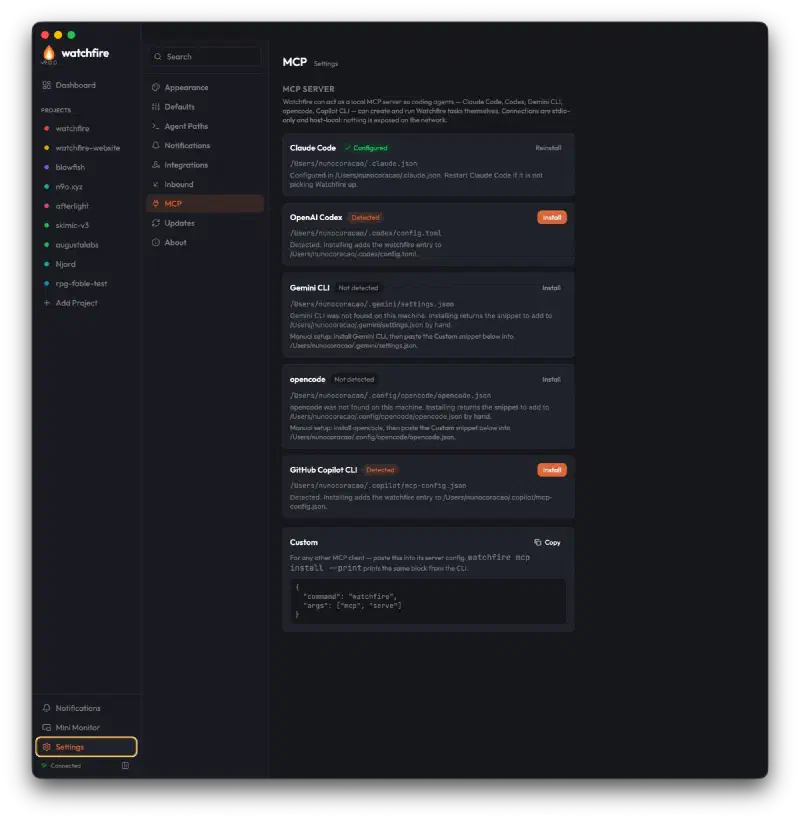Open the Updates settings section
The width and height of the screenshot is (800, 821).
click(205, 223)
